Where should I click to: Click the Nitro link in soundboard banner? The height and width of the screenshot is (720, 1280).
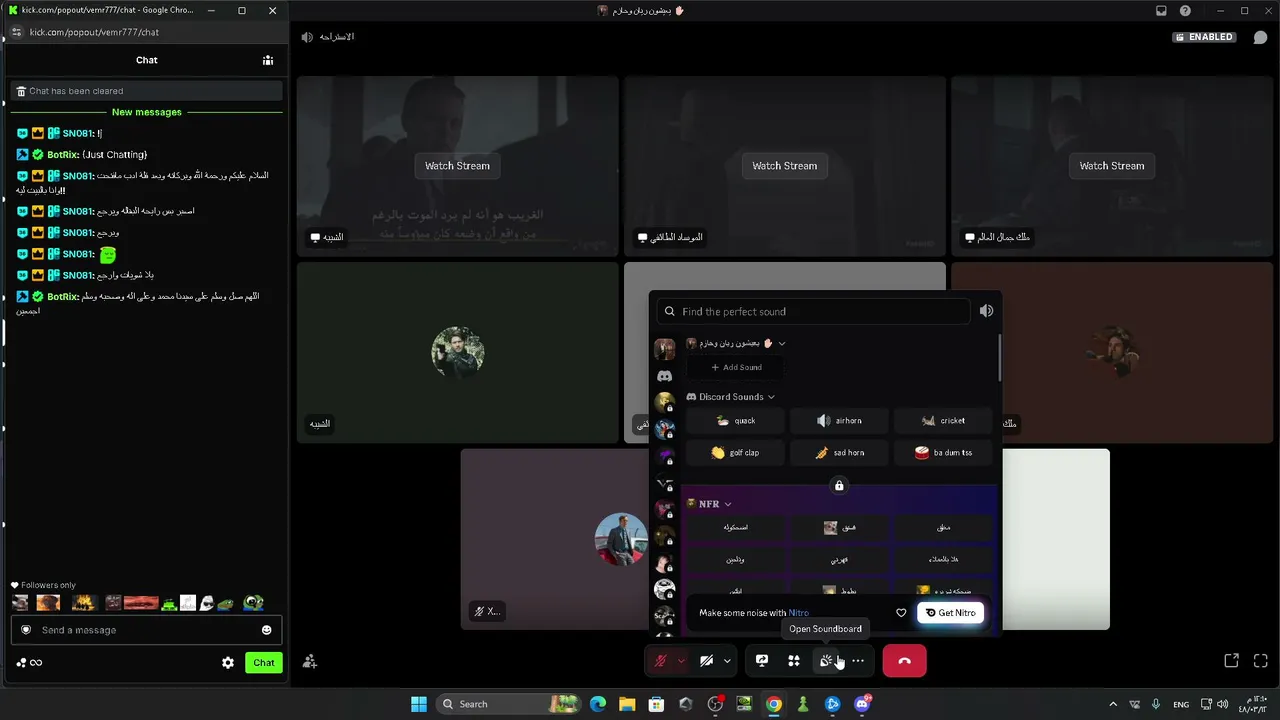coord(798,613)
